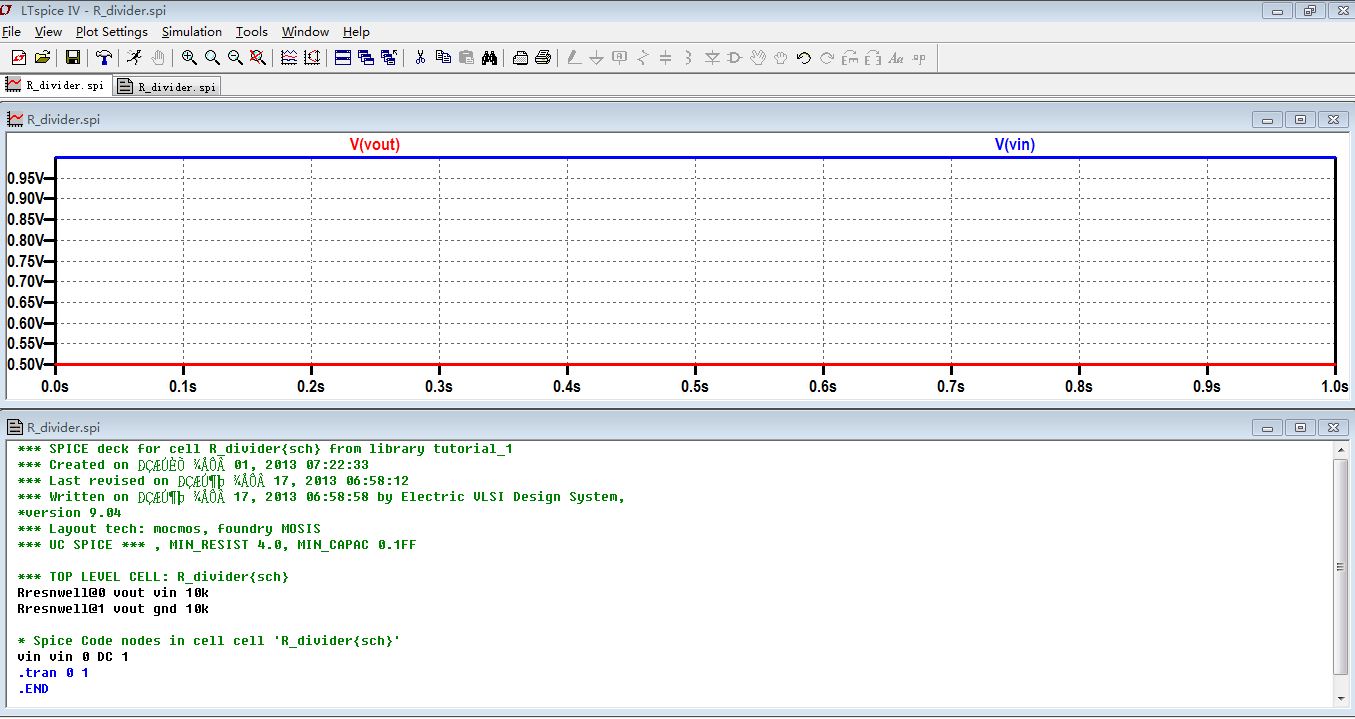Image resolution: width=1355 pixels, height=719 pixels.
Task: Click the Undo arrow icon
Action: (x=803, y=58)
